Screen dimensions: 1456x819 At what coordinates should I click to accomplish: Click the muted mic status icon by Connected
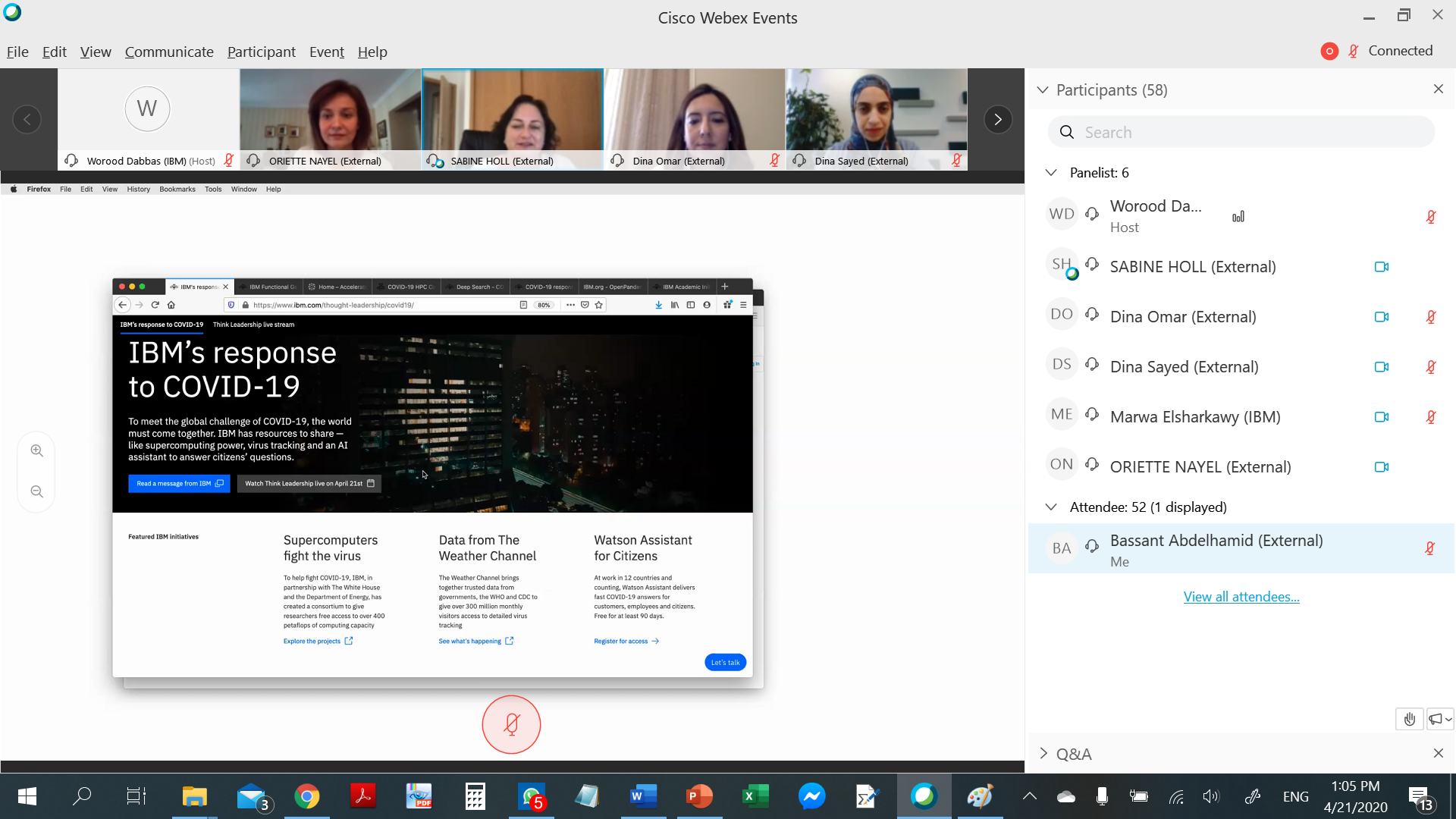(x=1354, y=51)
